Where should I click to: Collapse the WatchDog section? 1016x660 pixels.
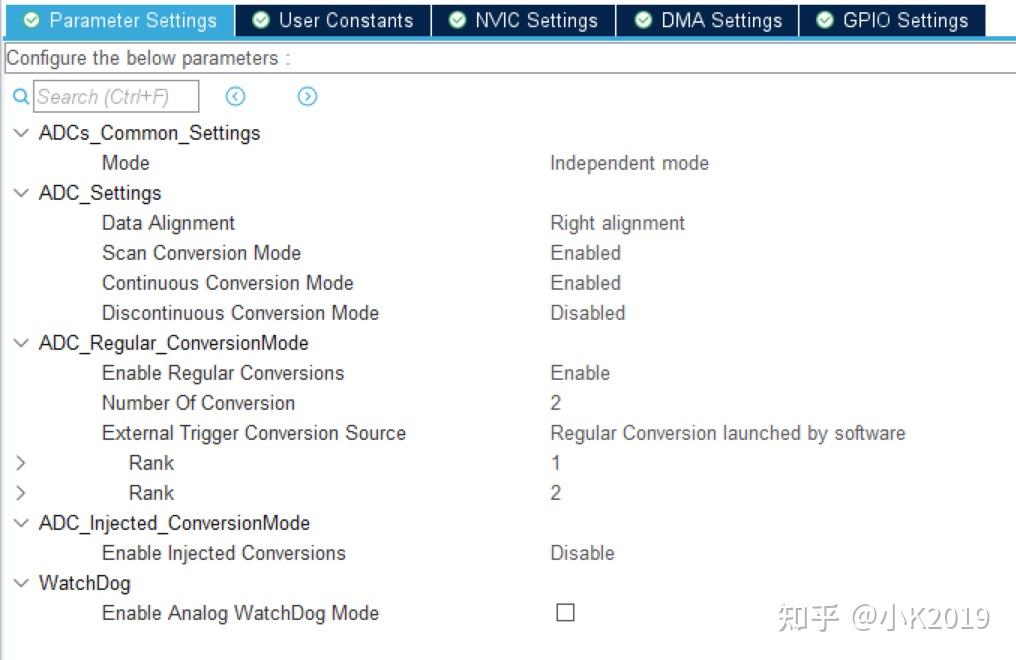point(21,582)
